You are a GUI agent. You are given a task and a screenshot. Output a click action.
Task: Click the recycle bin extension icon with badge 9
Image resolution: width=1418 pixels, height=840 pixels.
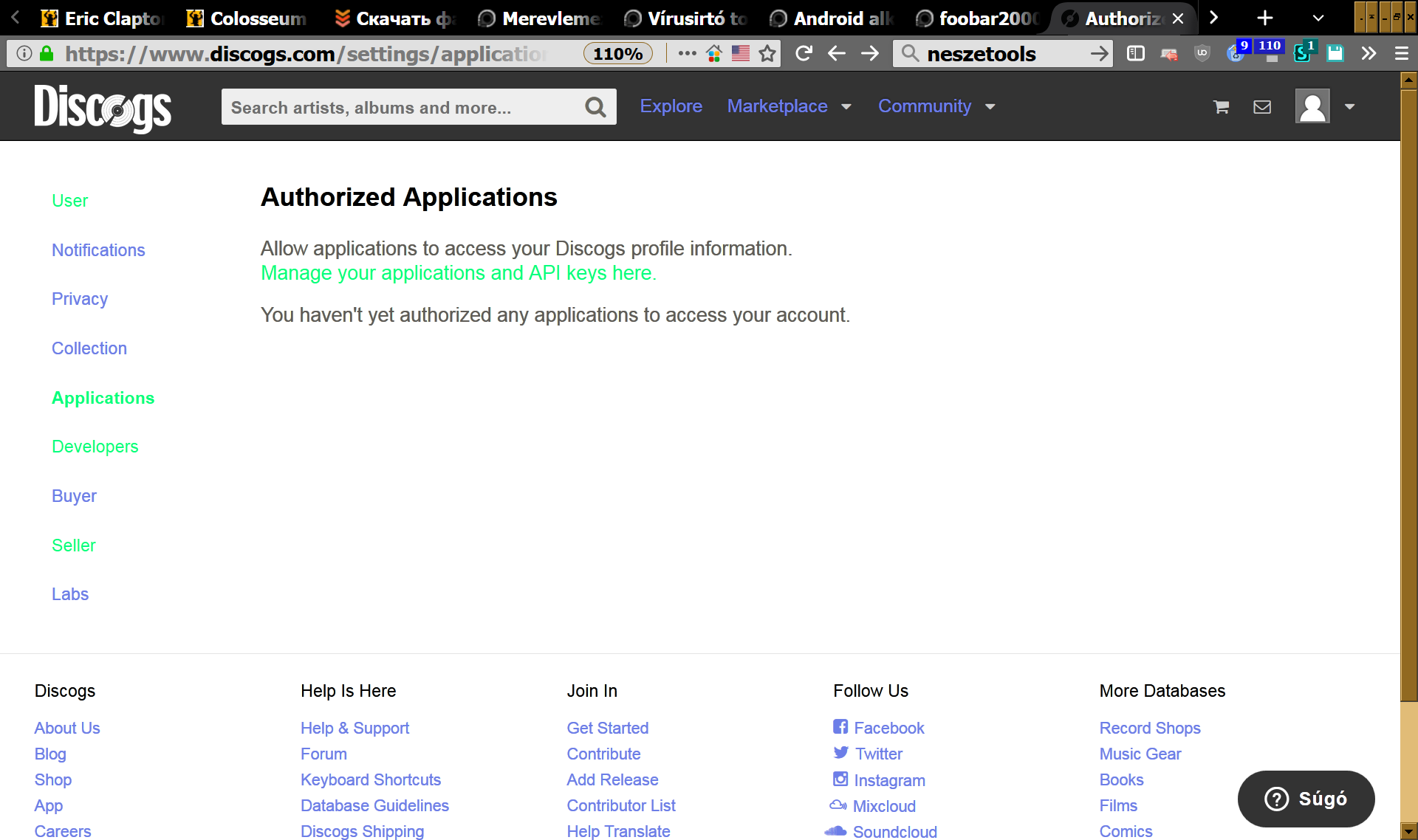(x=1237, y=52)
